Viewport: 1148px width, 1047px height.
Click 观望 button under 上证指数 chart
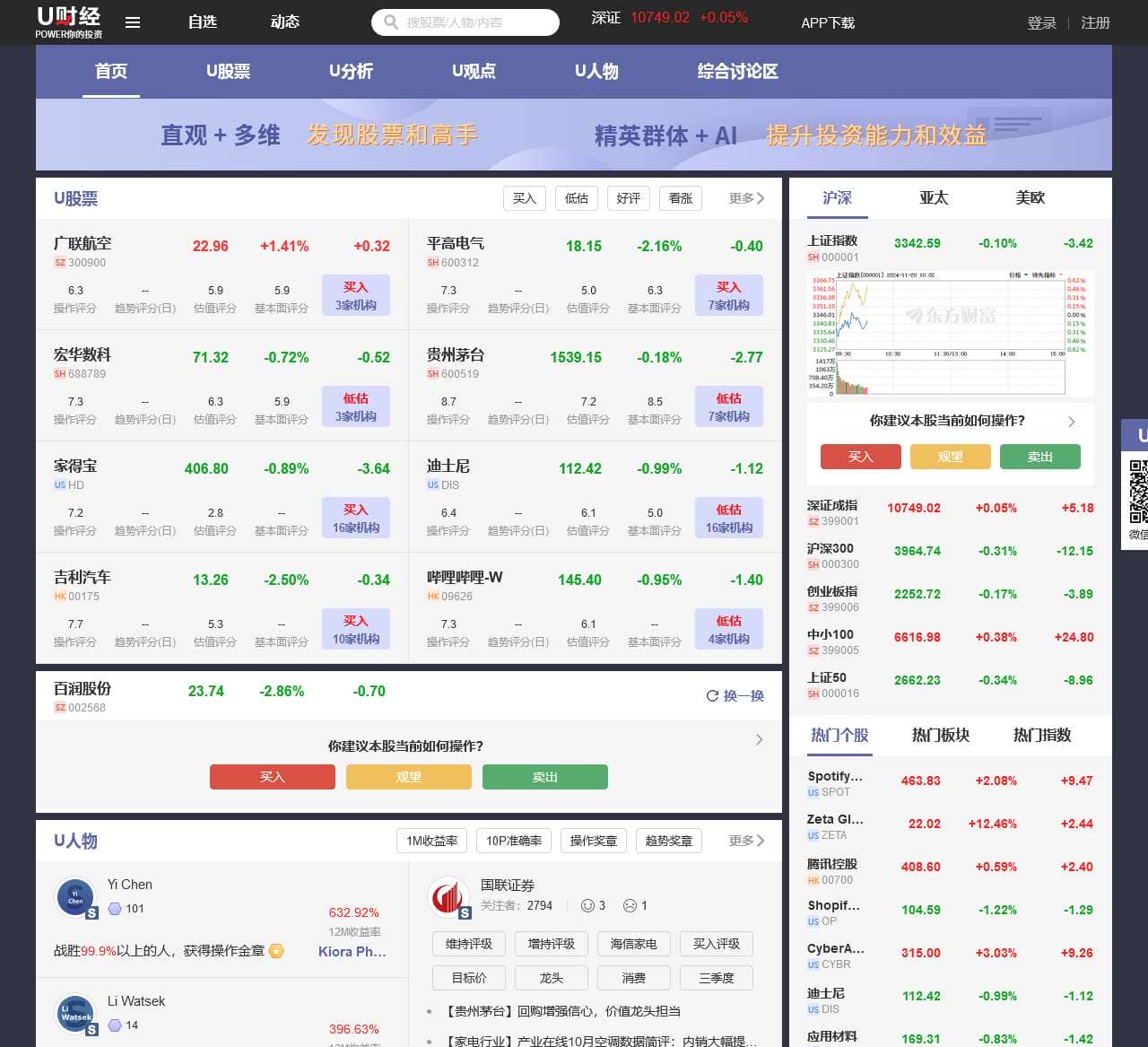951,457
